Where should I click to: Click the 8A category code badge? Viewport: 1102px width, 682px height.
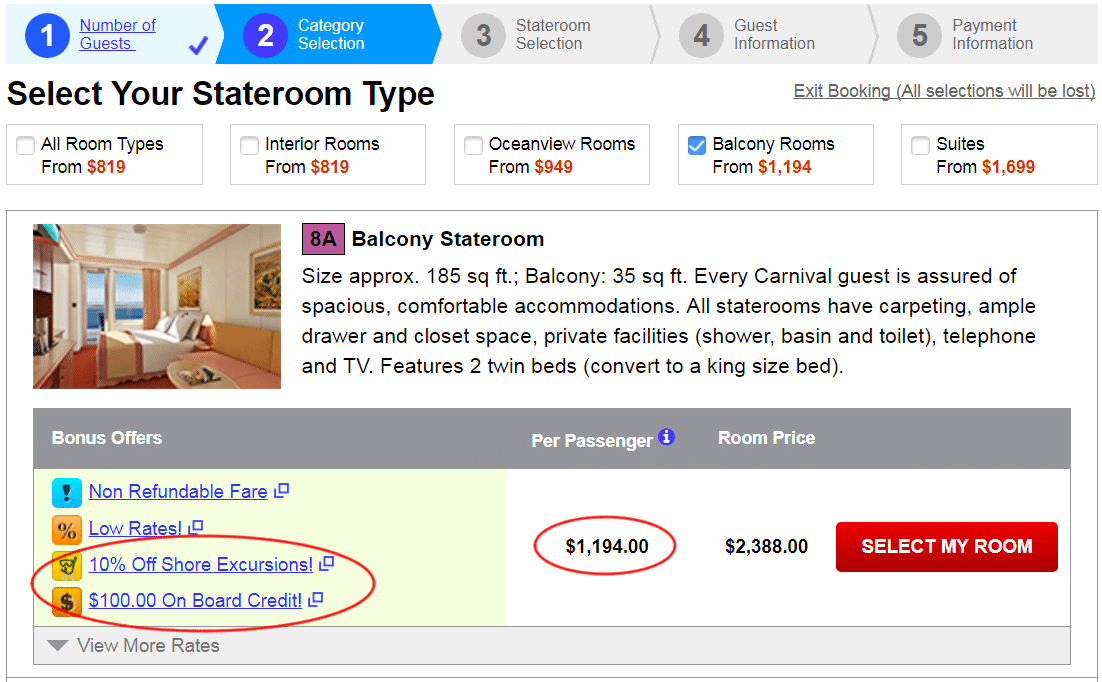click(324, 239)
